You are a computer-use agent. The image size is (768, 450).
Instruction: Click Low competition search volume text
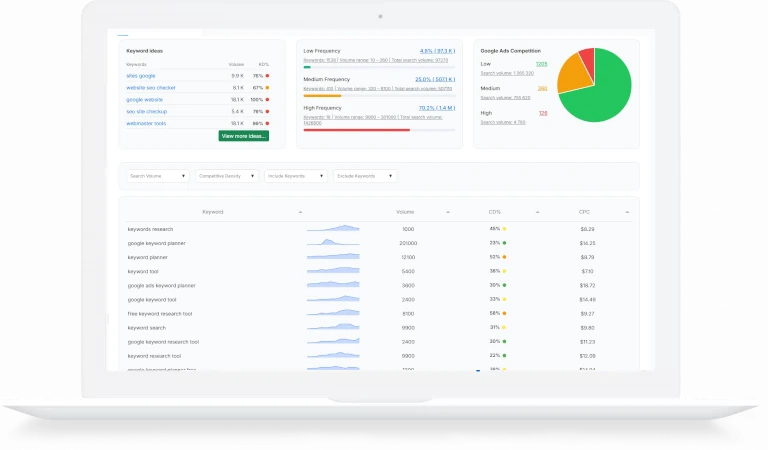[507, 73]
